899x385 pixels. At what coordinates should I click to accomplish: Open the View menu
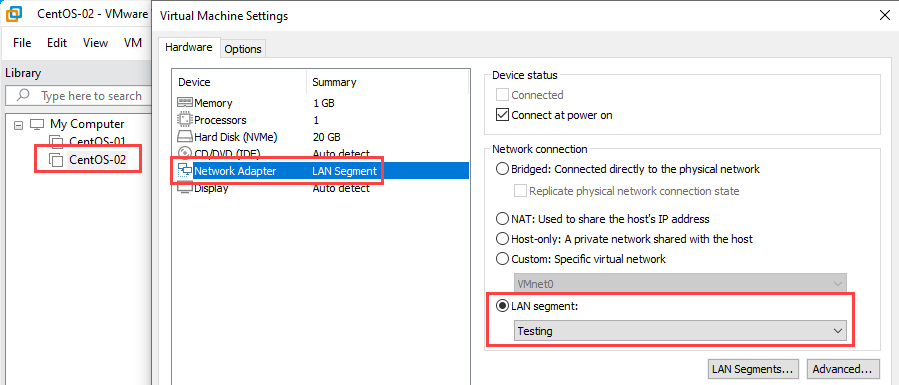tap(95, 43)
